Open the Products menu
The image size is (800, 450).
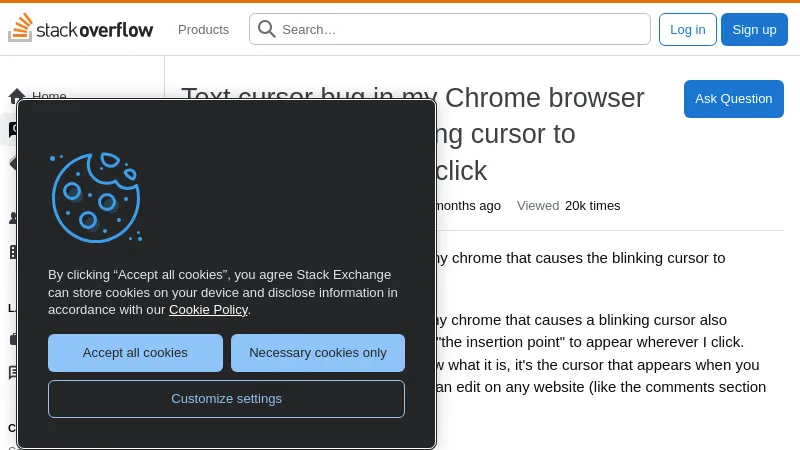pos(203,29)
